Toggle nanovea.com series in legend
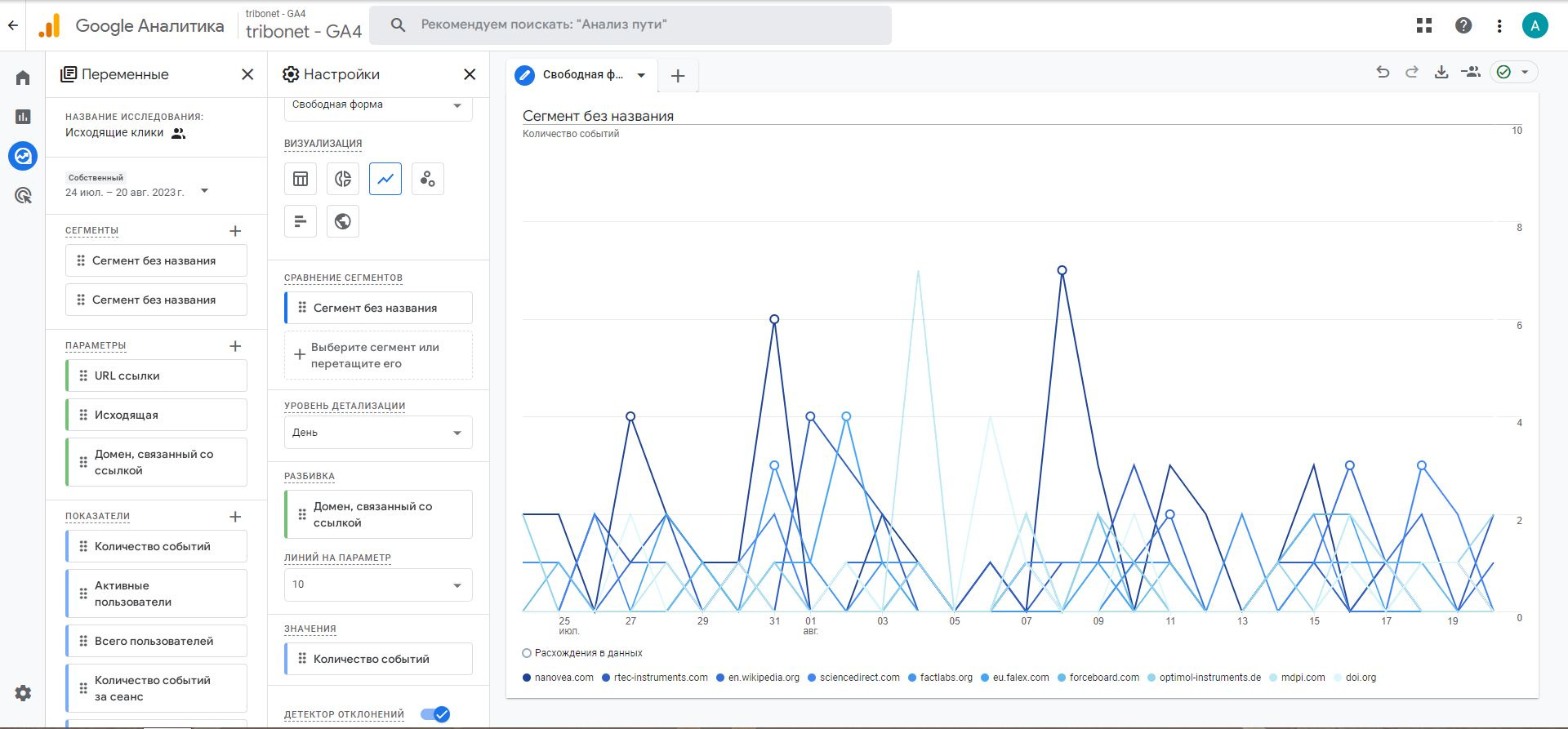 click(558, 678)
